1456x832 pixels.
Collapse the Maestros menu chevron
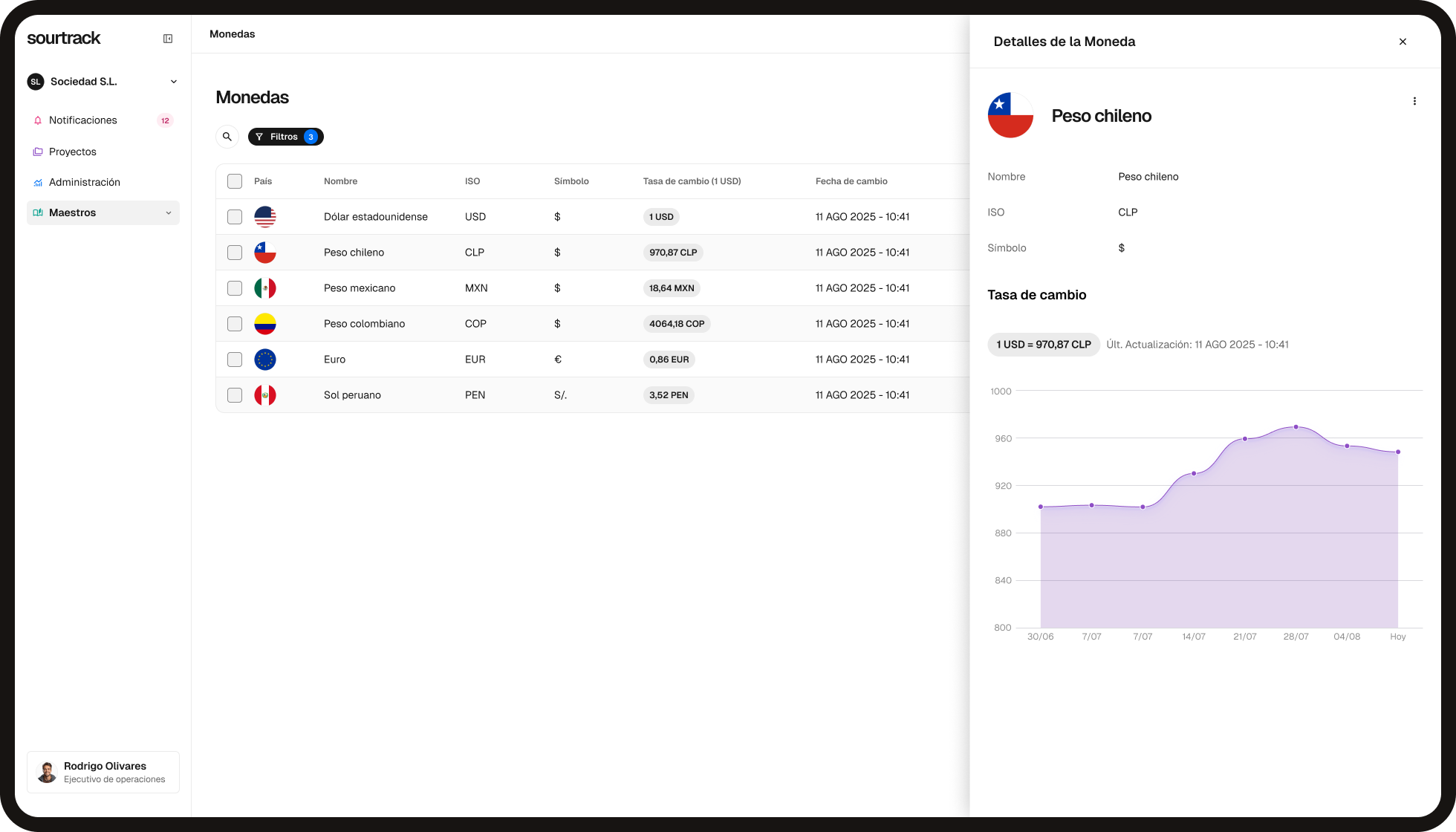168,212
